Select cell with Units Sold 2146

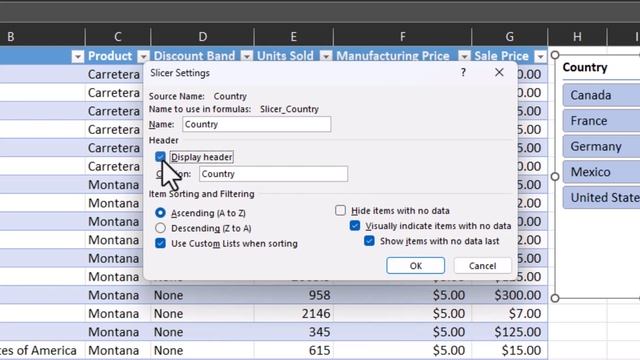(293, 313)
